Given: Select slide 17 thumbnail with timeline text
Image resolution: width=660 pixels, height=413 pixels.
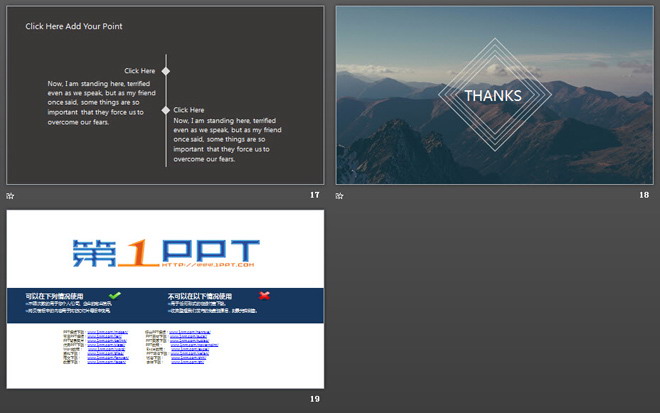Looking at the screenshot, I should (165, 95).
